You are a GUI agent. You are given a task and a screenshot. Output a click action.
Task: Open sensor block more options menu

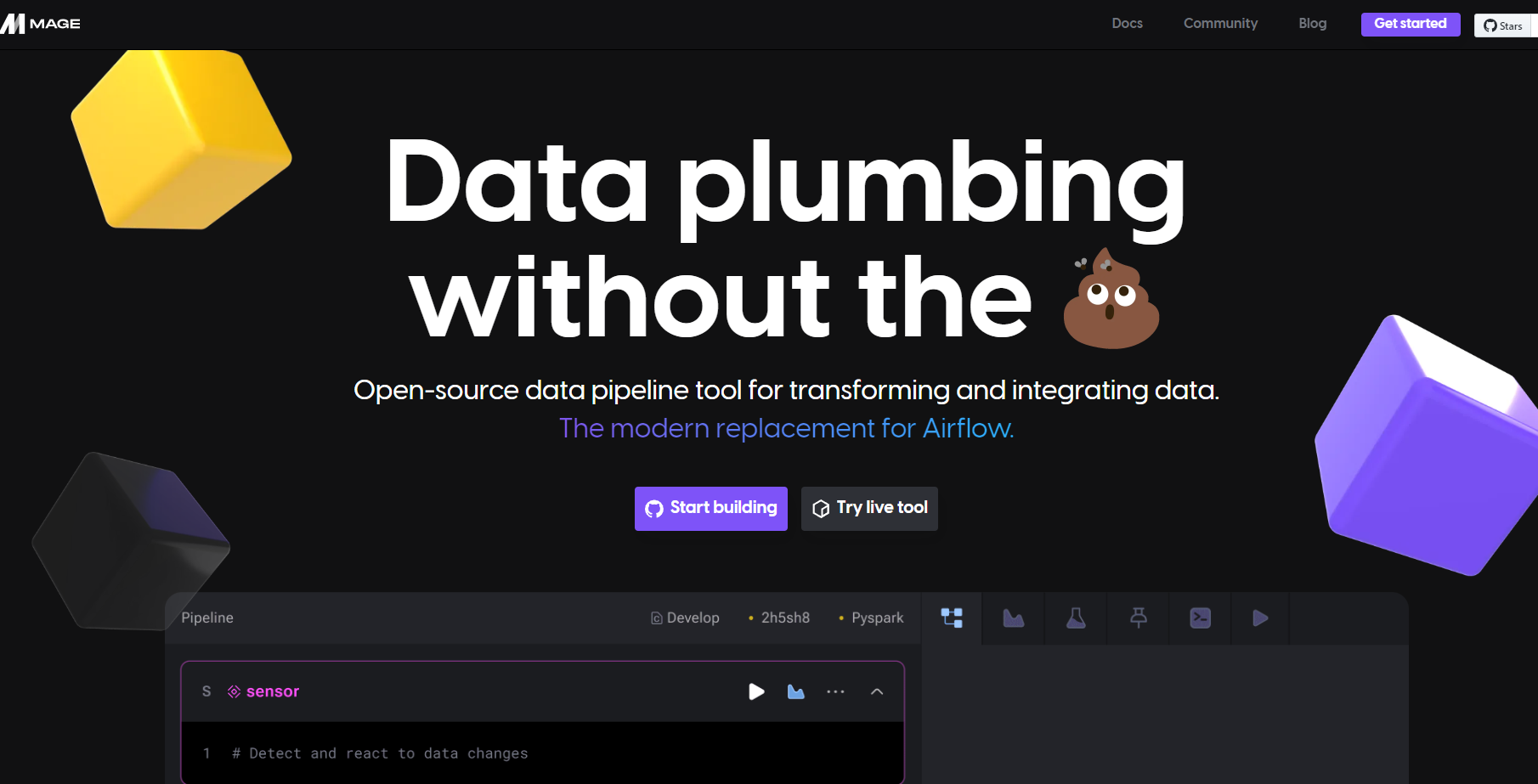click(835, 691)
